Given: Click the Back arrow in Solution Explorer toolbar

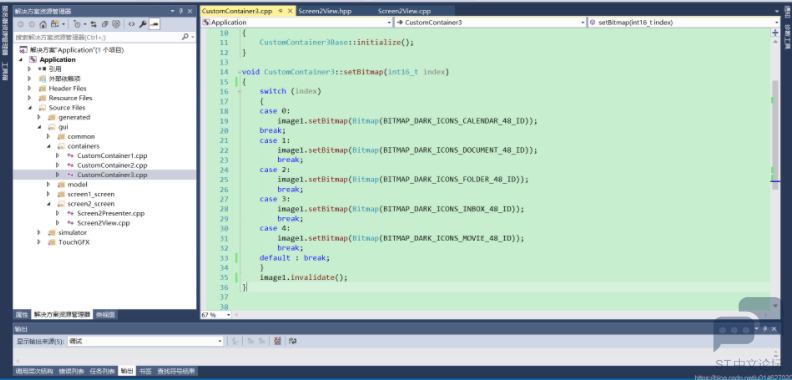Looking at the screenshot, I should [21, 24].
